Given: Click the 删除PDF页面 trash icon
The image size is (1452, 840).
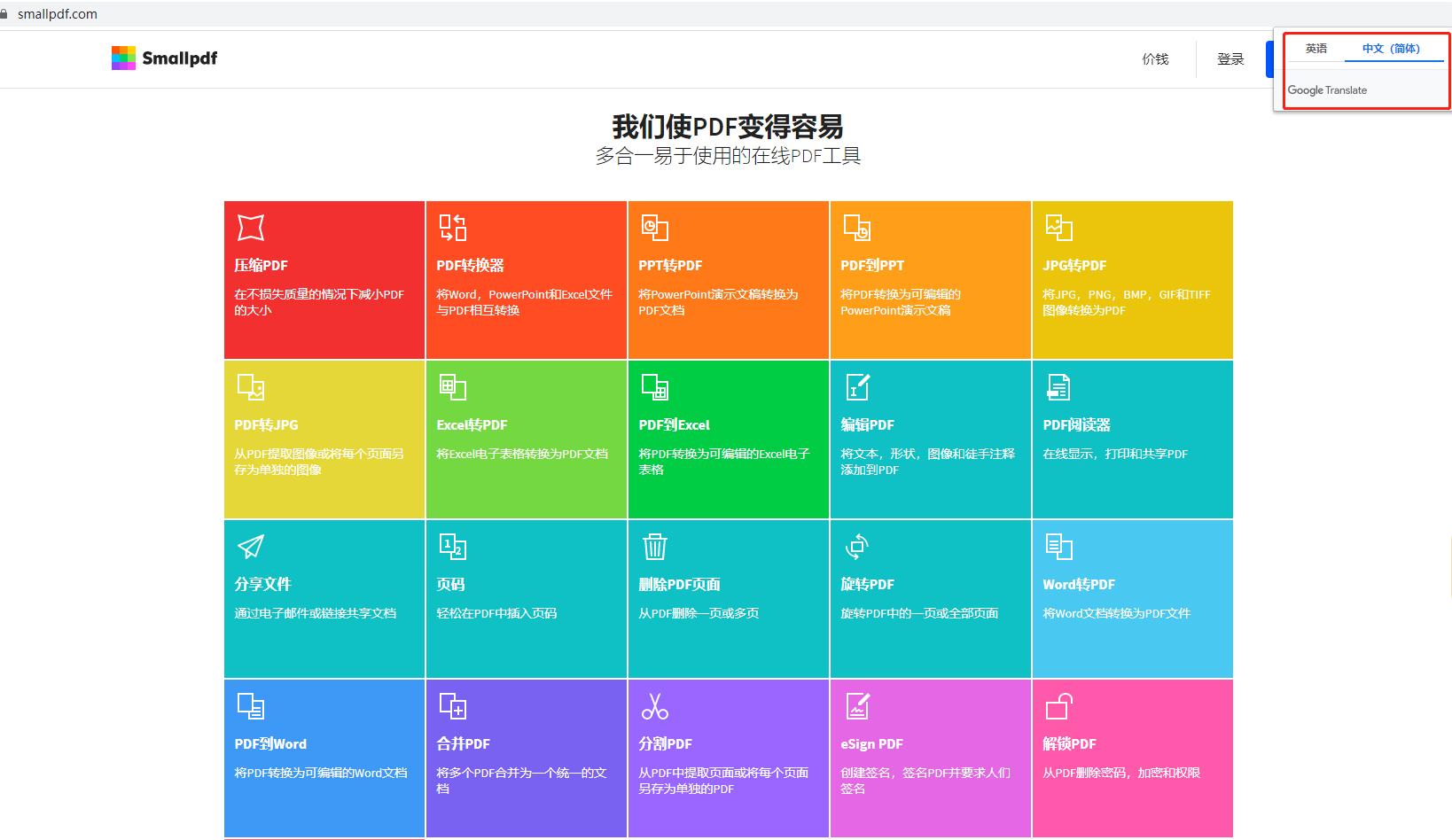Looking at the screenshot, I should pyautogui.click(x=655, y=547).
